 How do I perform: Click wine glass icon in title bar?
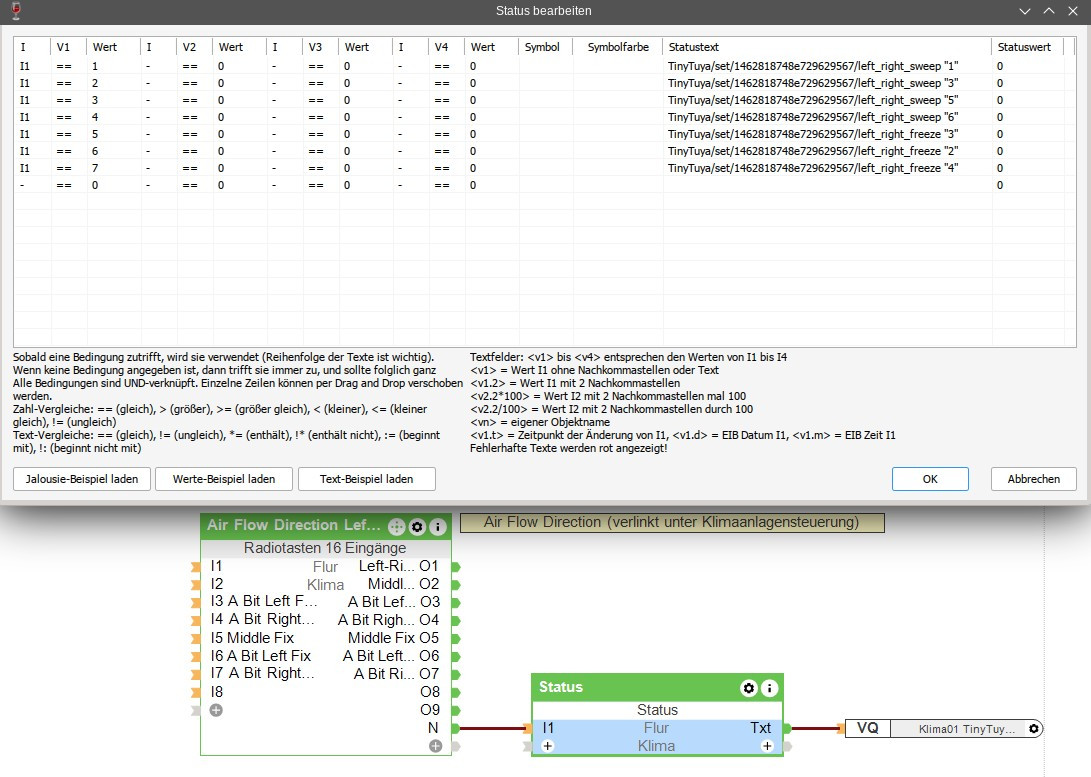pyautogui.click(x=13, y=11)
